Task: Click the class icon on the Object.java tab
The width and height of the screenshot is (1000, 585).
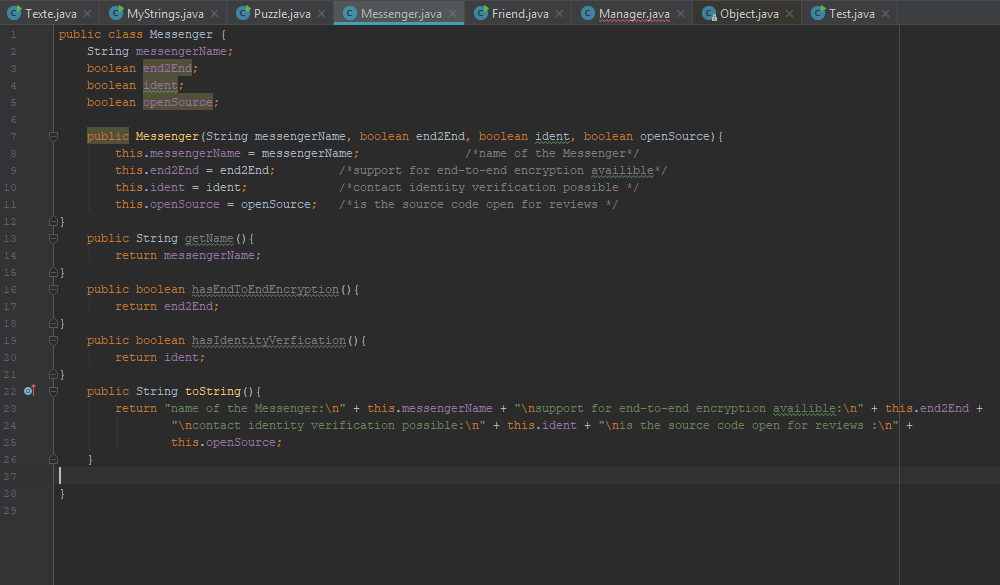Action: click(x=709, y=14)
